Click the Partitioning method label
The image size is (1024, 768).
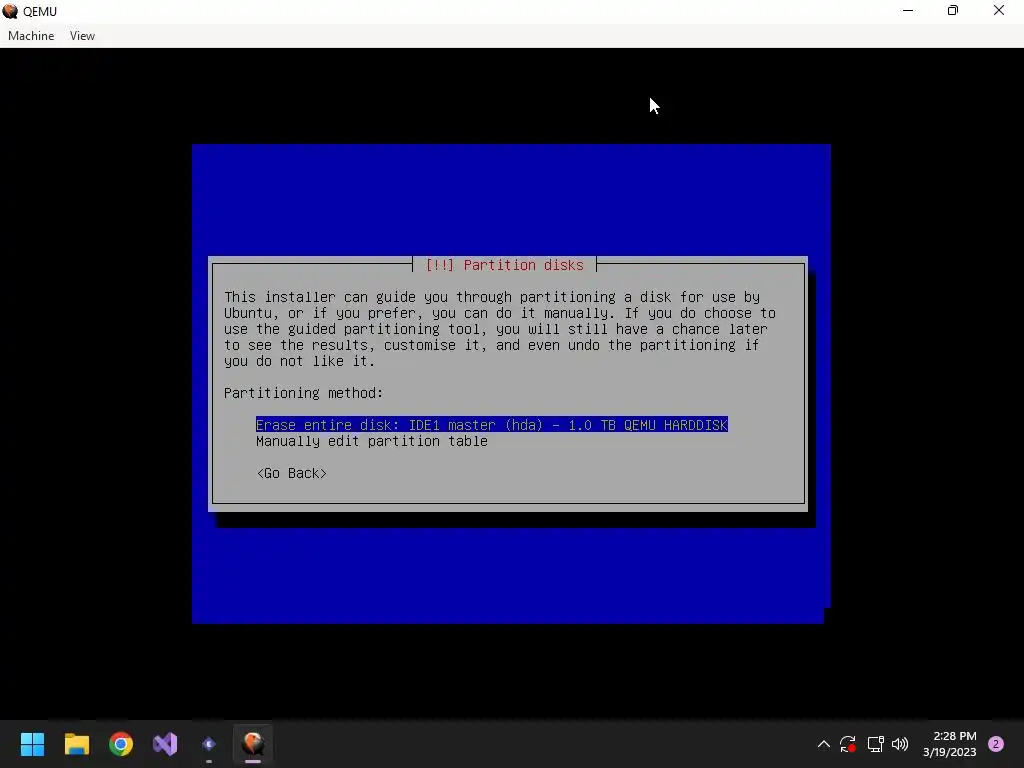[x=303, y=393]
